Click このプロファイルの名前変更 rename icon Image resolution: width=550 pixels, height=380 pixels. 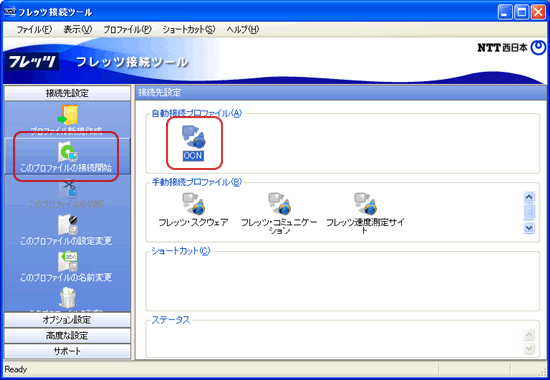pyautogui.click(x=67, y=262)
